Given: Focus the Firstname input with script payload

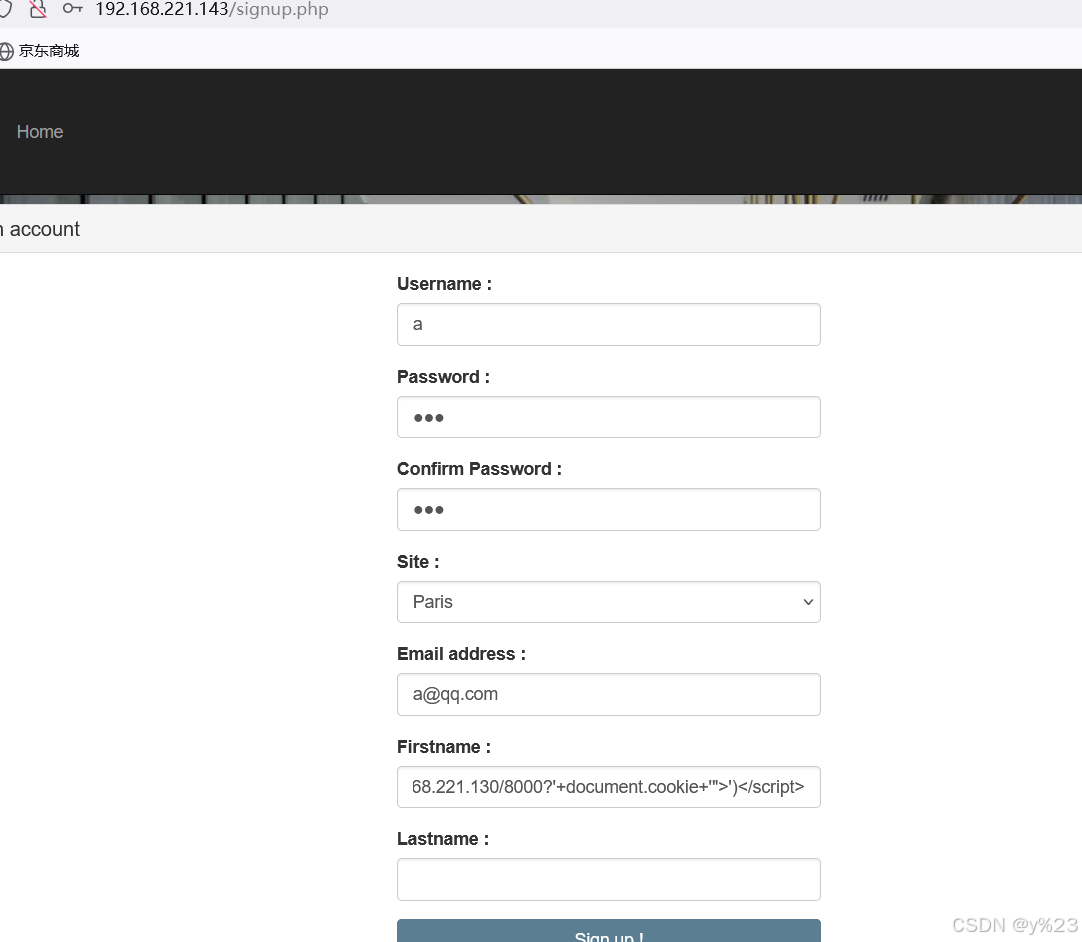Looking at the screenshot, I should point(609,787).
